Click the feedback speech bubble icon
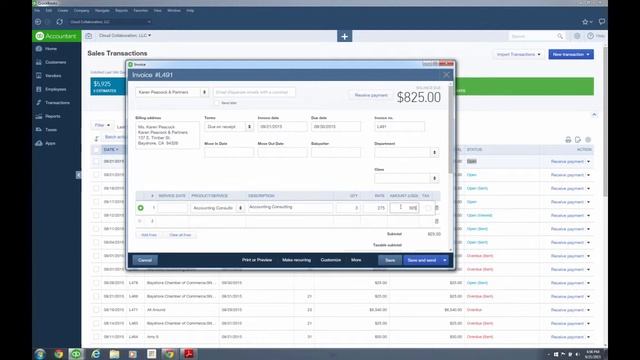640x360 pixels. pyautogui.click(x=602, y=21)
